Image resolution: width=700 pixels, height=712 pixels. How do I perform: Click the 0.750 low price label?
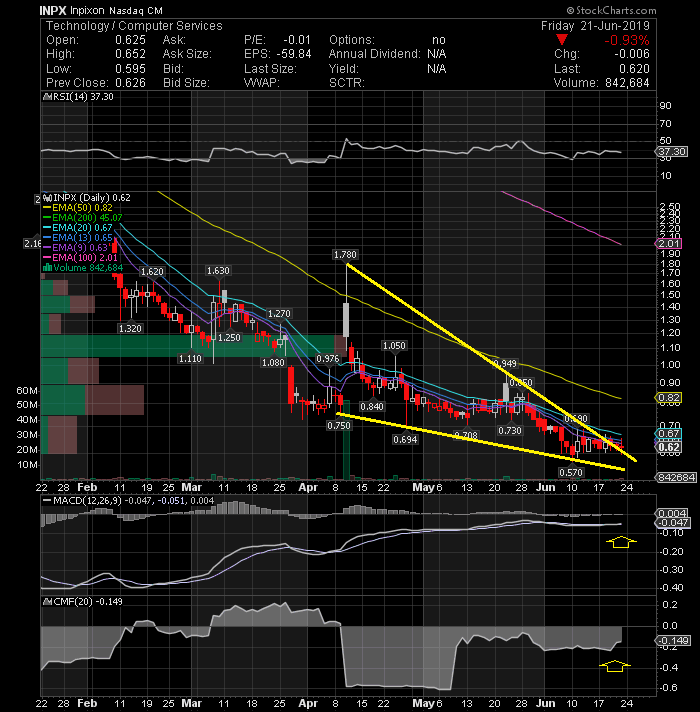pos(339,425)
